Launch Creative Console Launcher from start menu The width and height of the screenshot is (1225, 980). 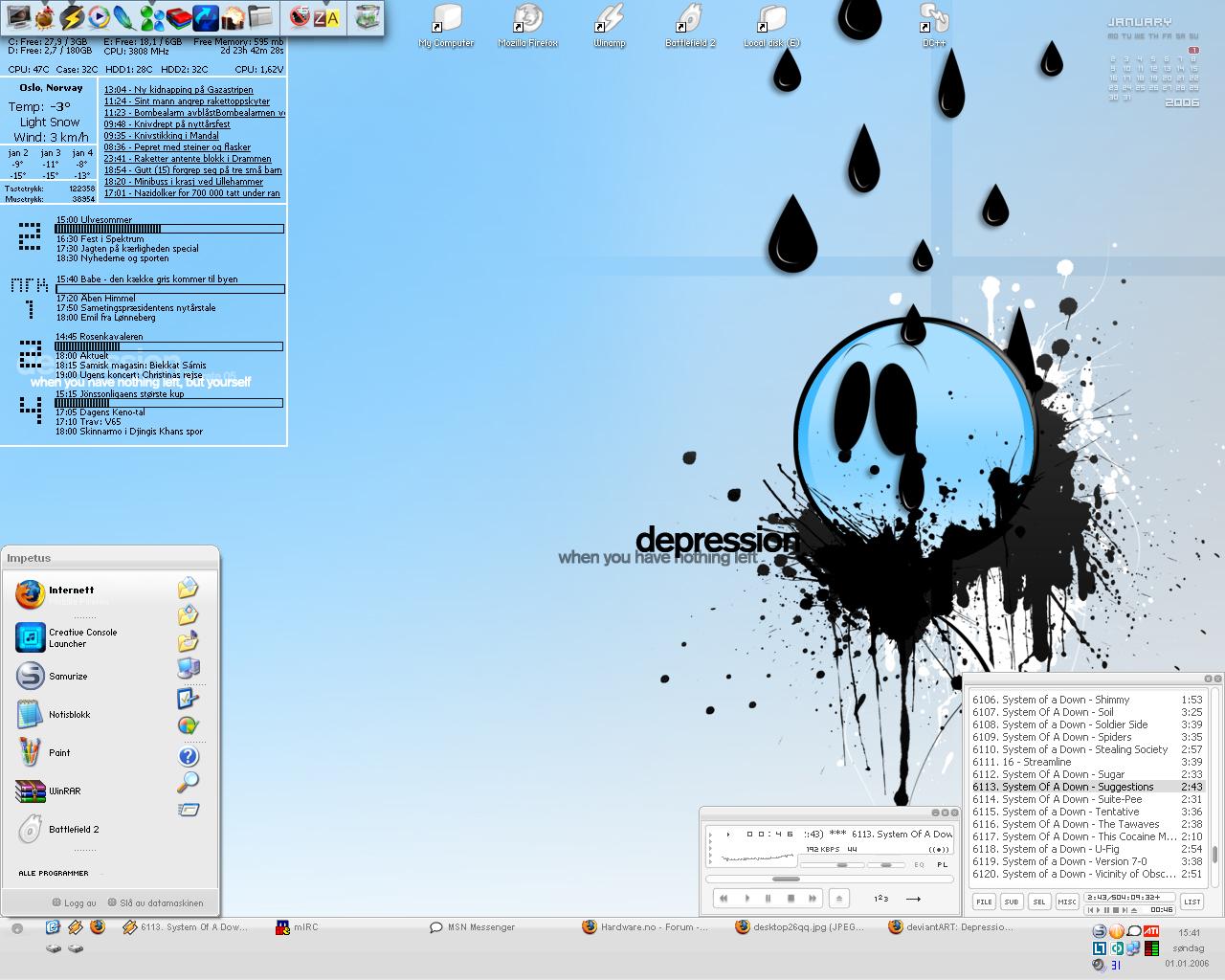pyautogui.click(x=66, y=637)
